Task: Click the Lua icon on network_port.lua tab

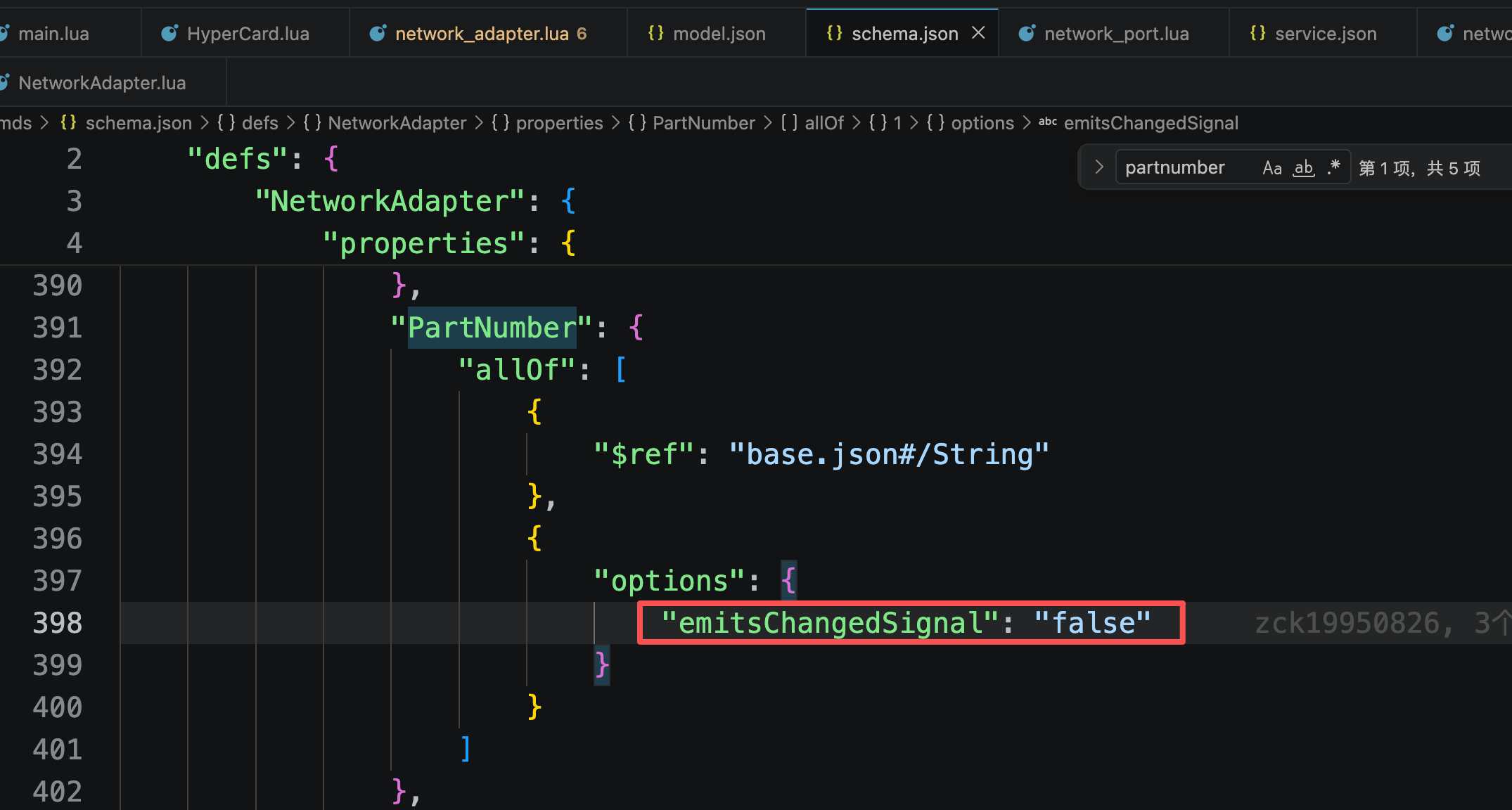Action: coord(1027,33)
